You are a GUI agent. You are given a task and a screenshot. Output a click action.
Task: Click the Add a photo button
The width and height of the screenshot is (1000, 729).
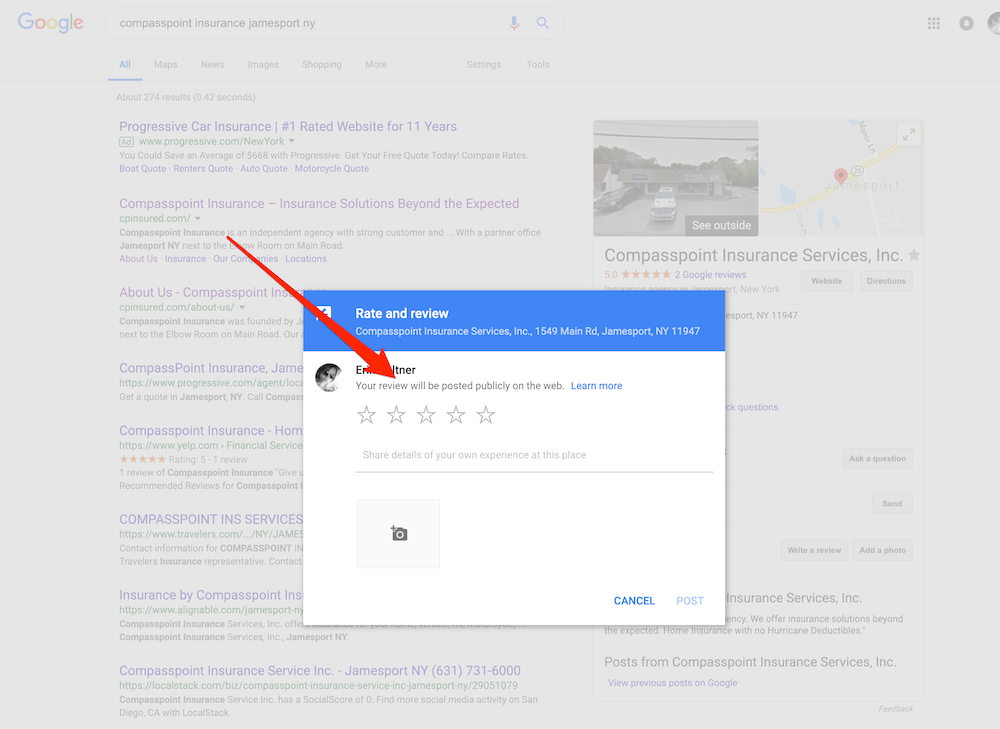883,550
